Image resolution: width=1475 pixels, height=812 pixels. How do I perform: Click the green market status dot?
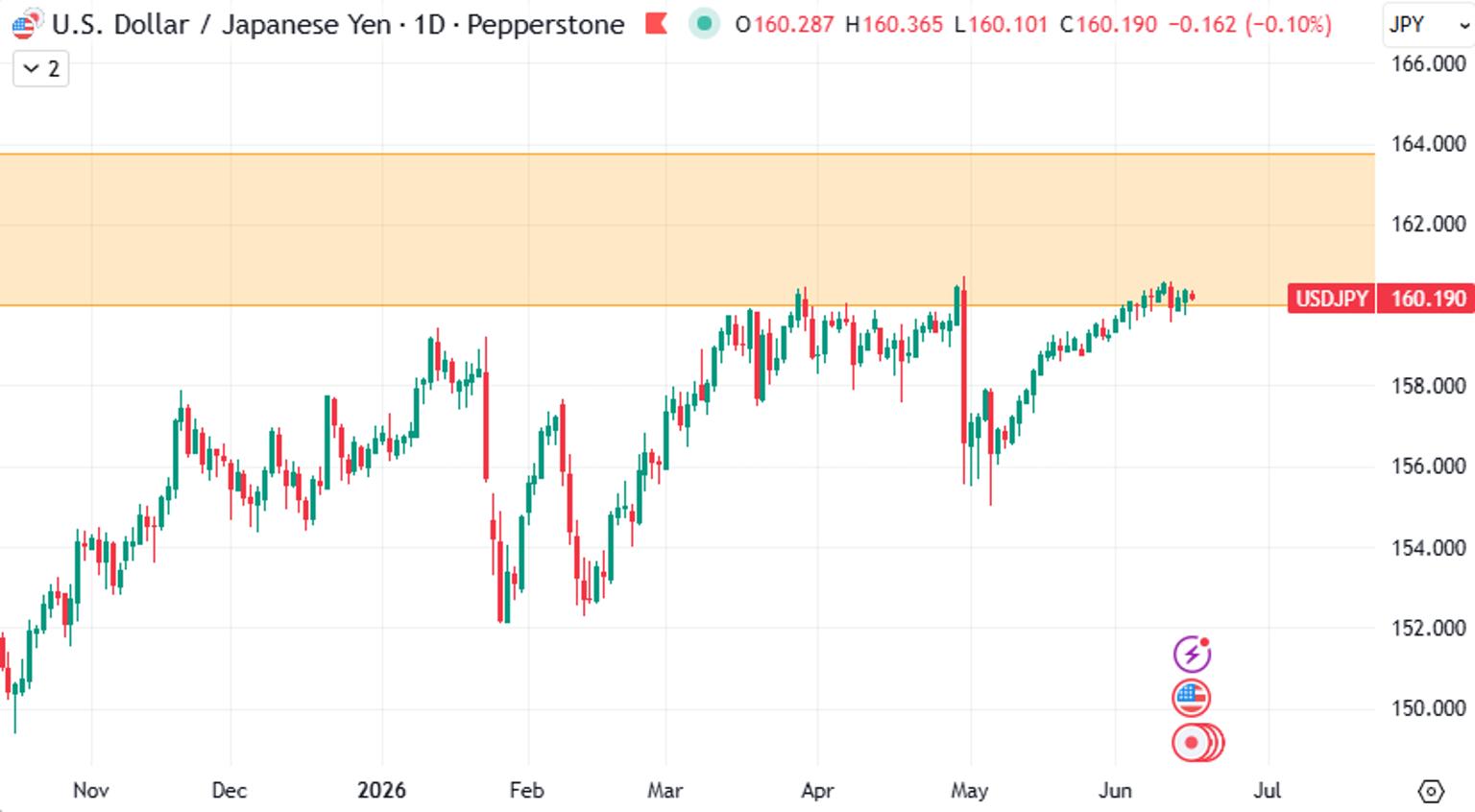(704, 24)
